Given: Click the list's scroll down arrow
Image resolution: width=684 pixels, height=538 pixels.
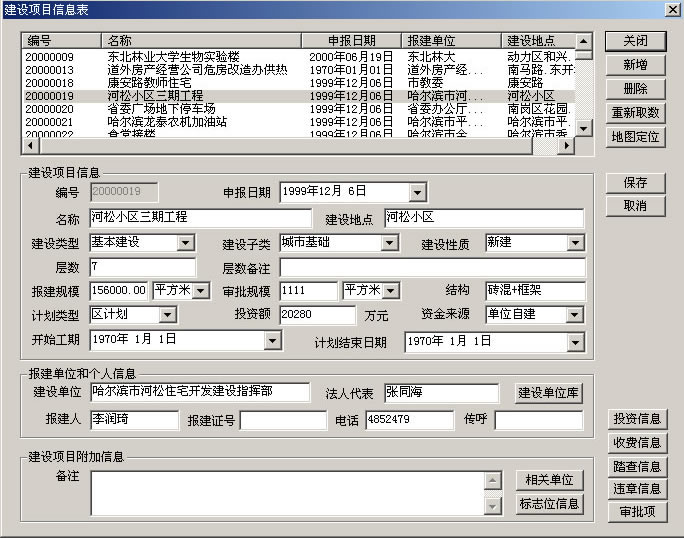Looking at the screenshot, I should [x=584, y=128].
